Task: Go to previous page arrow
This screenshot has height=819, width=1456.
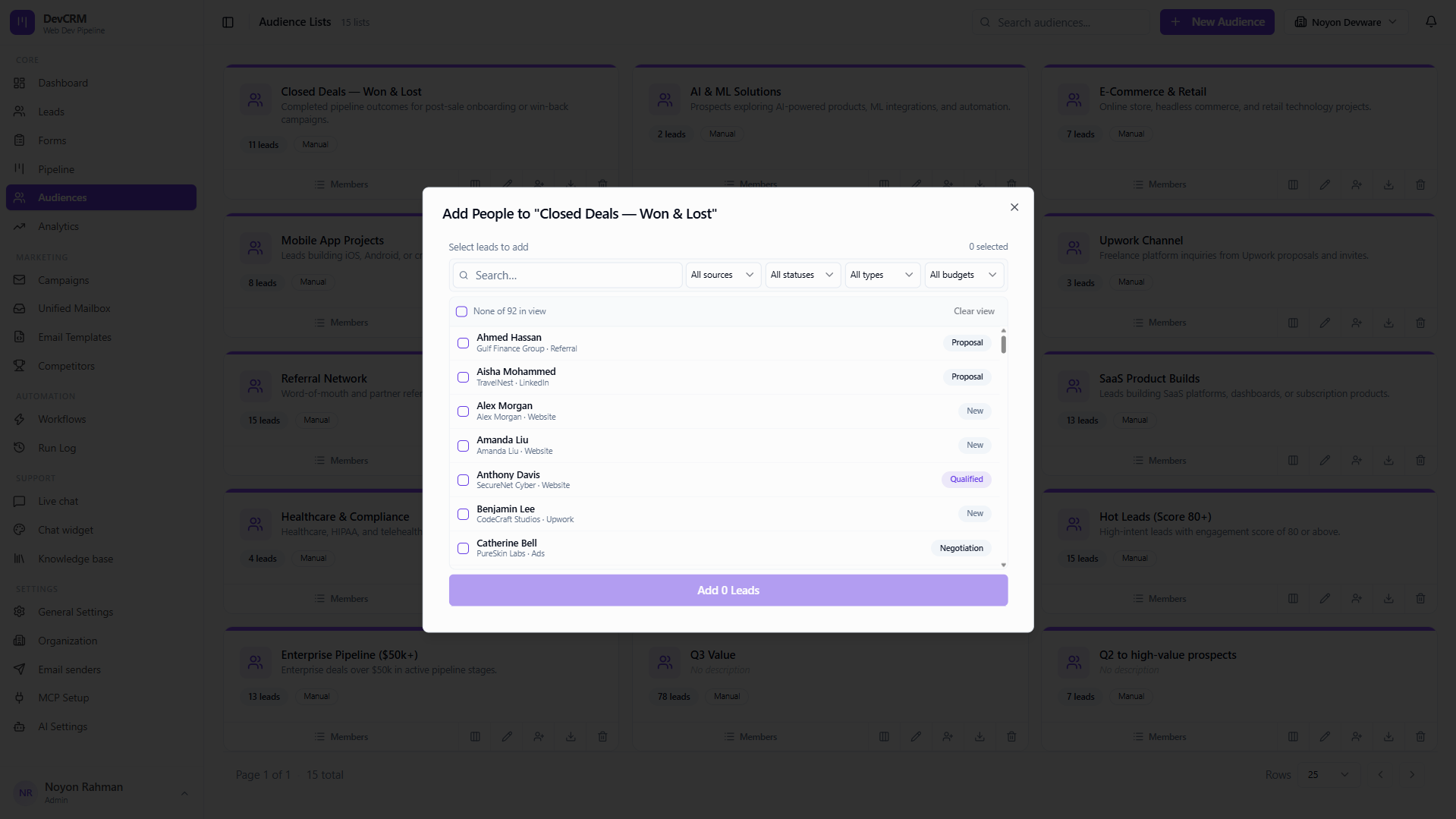Action: (1380, 775)
